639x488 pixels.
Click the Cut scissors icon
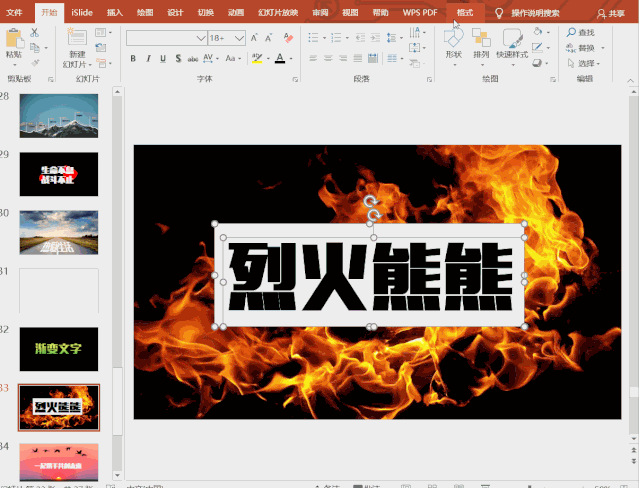pos(35,32)
